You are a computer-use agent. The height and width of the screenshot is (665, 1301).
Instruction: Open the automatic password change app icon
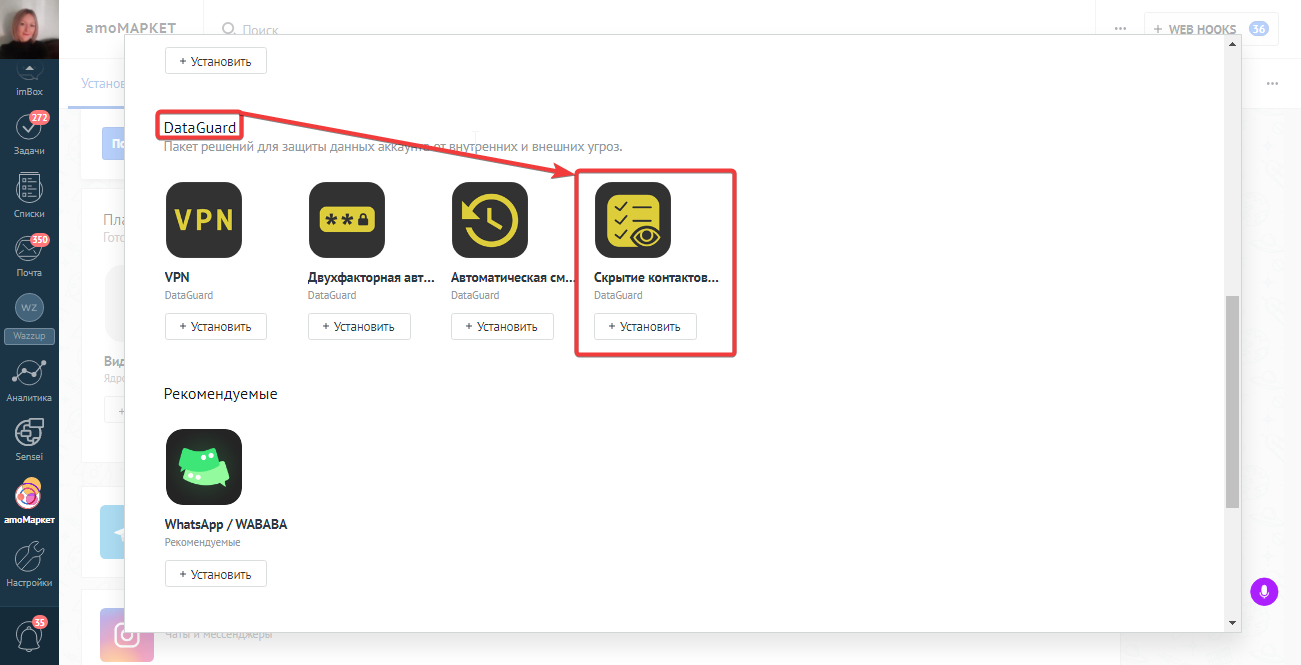(x=490, y=220)
